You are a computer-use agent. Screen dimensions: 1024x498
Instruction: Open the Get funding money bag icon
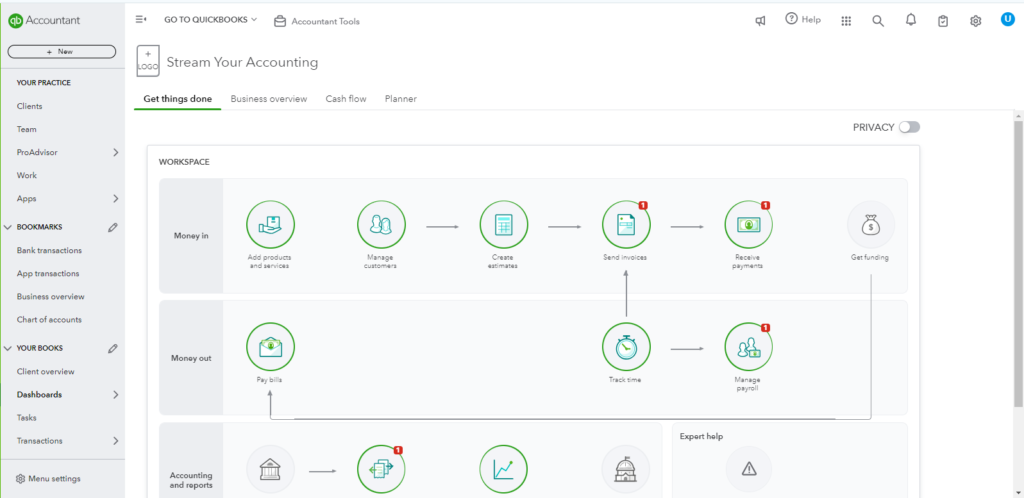pyautogui.click(x=870, y=225)
